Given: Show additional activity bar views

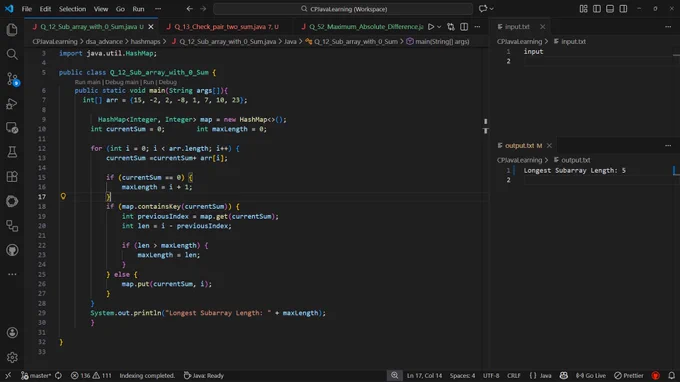Looking at the screenshot, I should point(12,274).
